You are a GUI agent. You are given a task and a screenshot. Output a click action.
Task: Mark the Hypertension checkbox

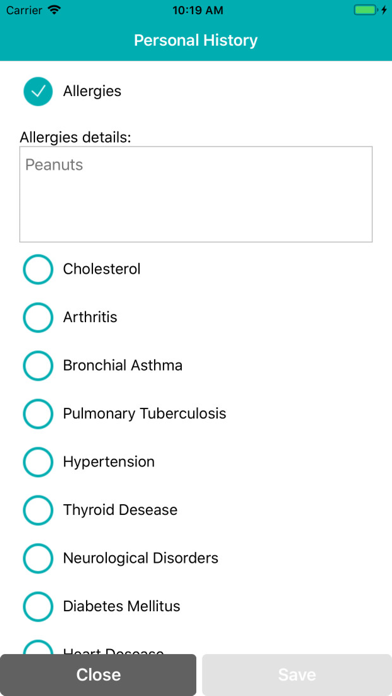(38, 462)
